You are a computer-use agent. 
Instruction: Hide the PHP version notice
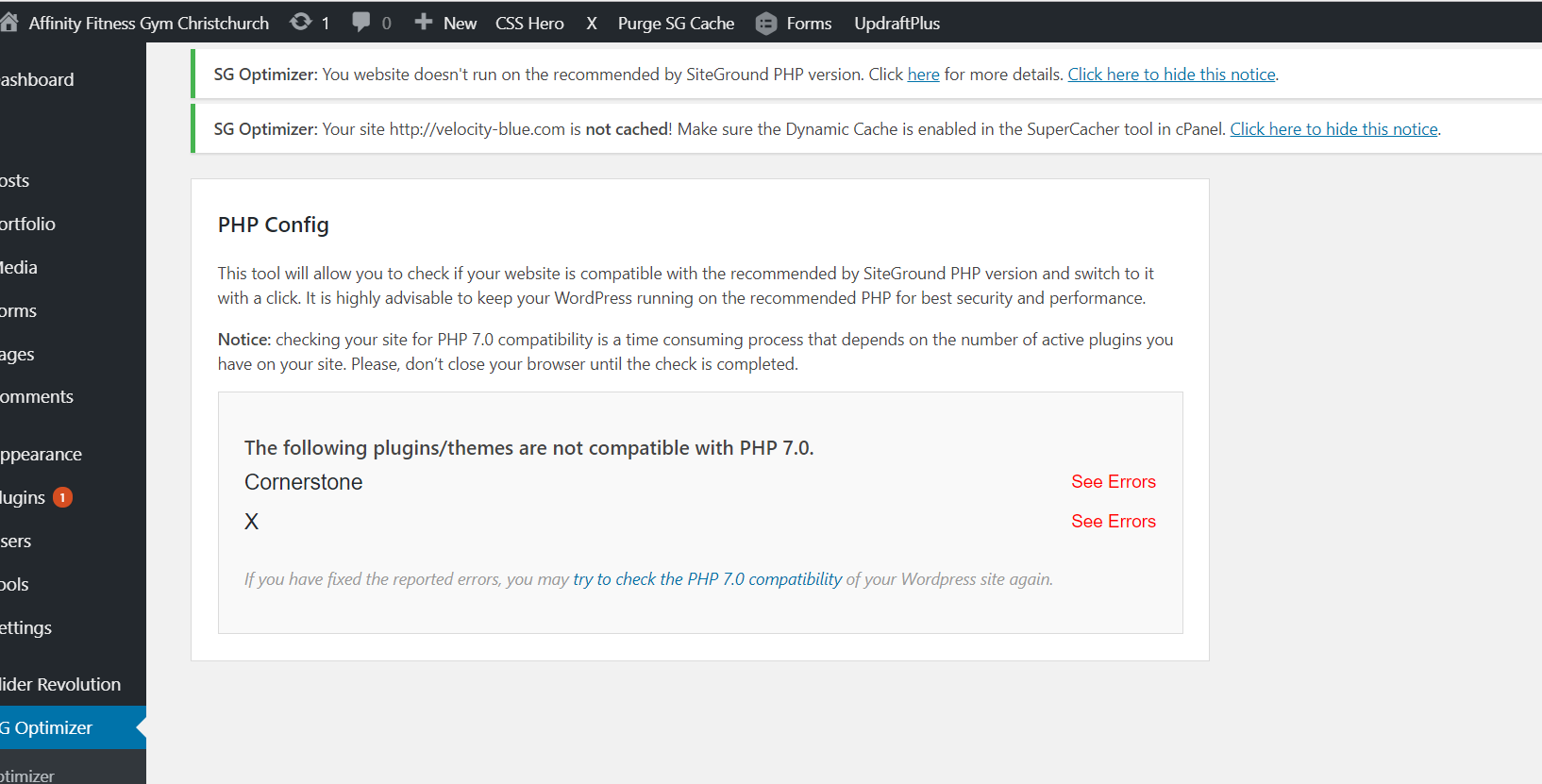coord(1171,75)
